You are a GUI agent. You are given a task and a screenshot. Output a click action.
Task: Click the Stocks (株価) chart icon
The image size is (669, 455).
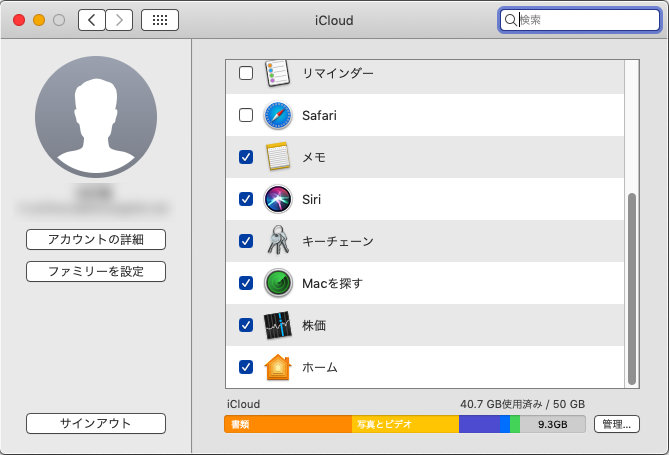278,325
